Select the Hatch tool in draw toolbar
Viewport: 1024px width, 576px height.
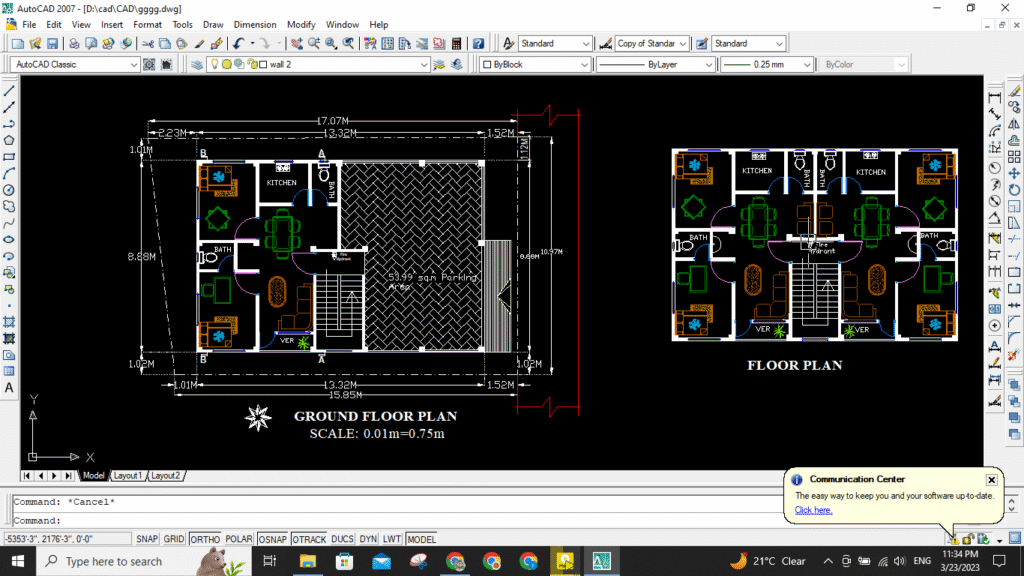(x=9, y=322)
